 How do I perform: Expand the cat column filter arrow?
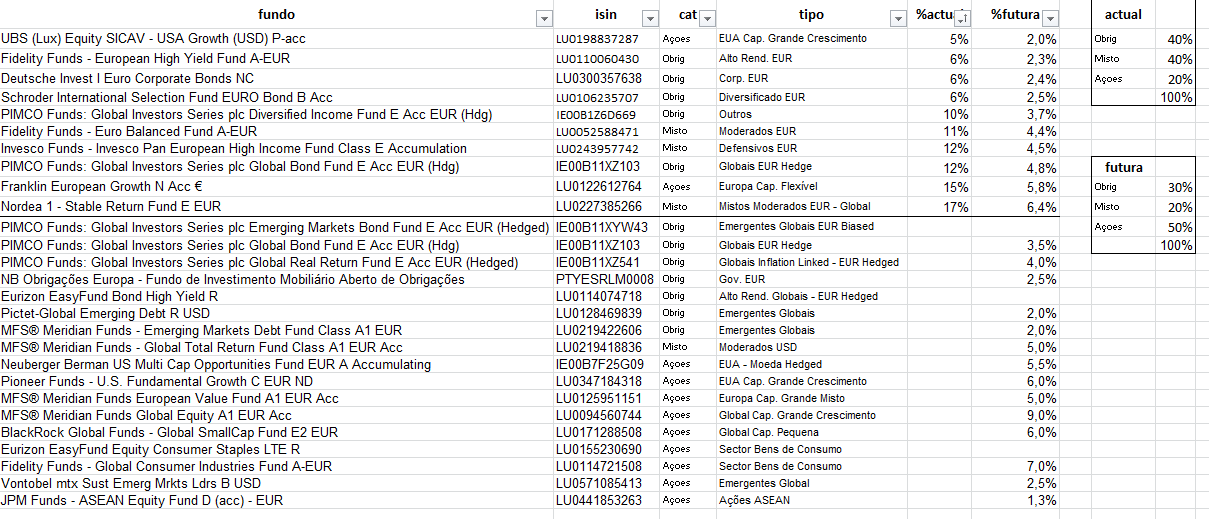coord(708,18)
